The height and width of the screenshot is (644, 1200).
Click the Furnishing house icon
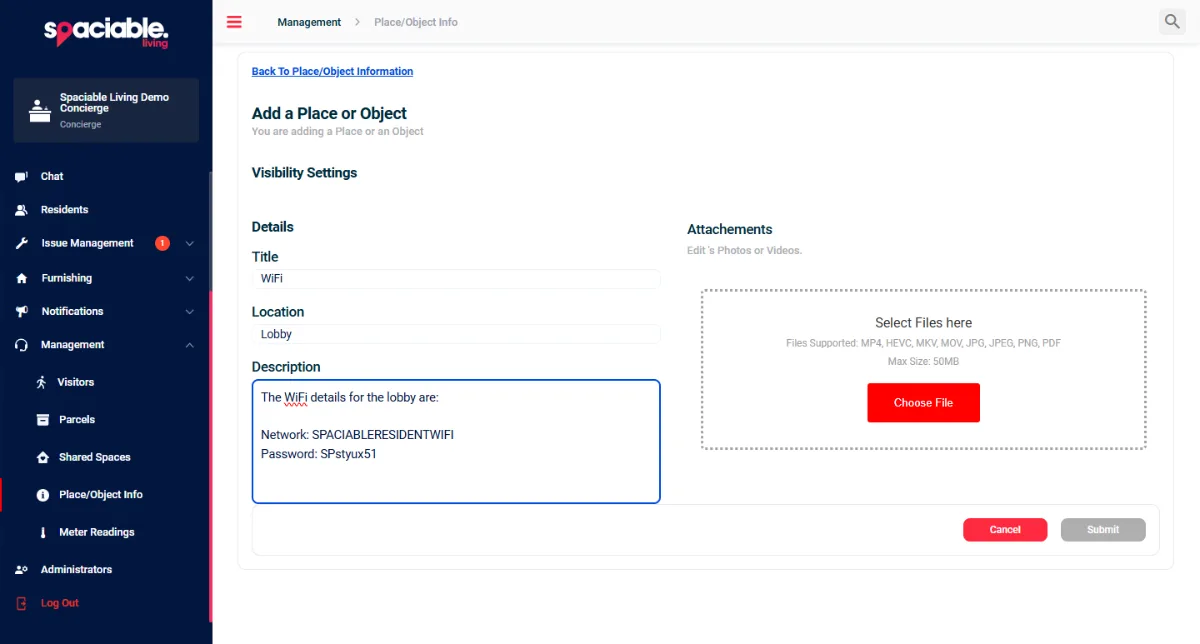click(21, 278)
